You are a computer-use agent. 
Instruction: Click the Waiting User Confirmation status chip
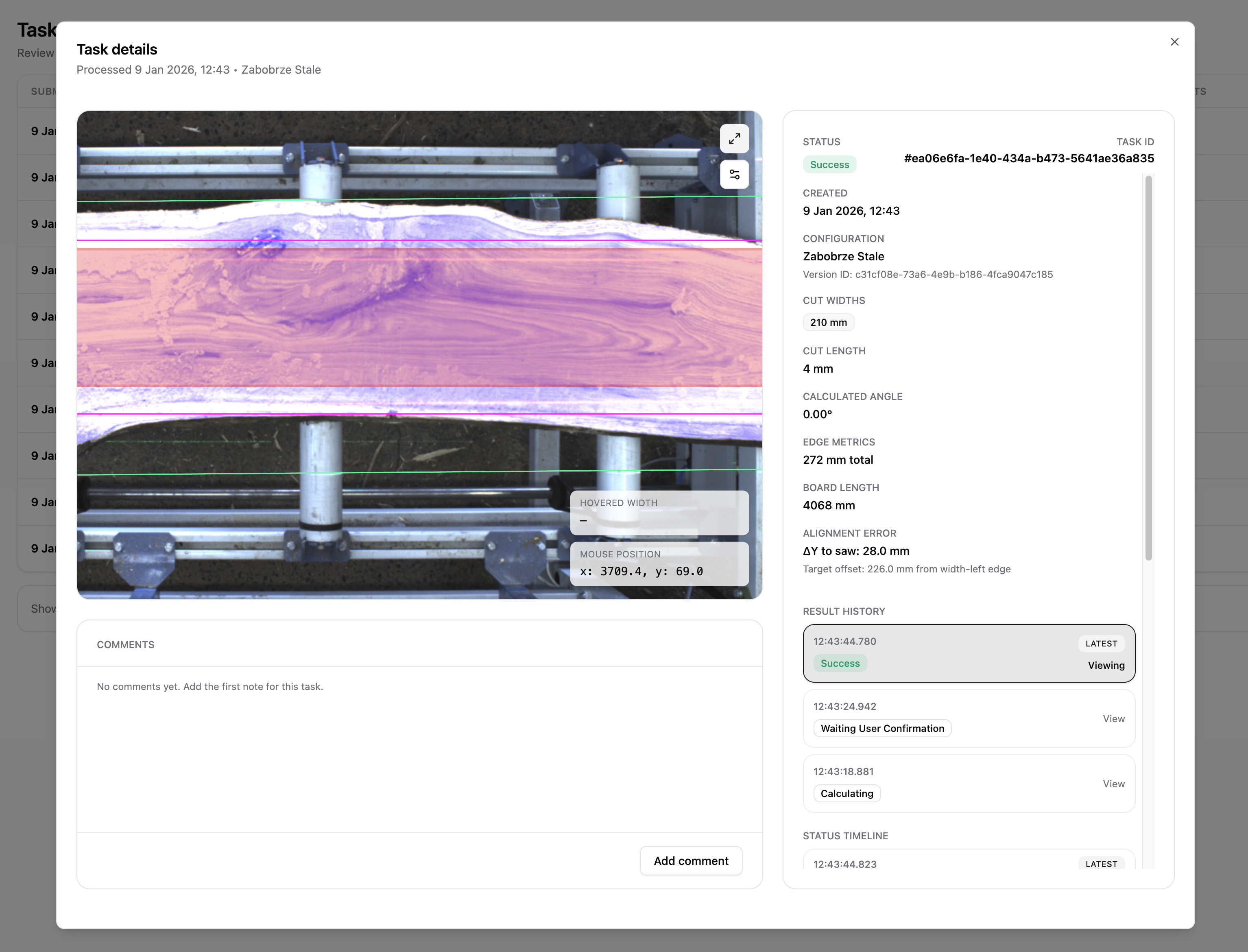[x=882, y=728]
